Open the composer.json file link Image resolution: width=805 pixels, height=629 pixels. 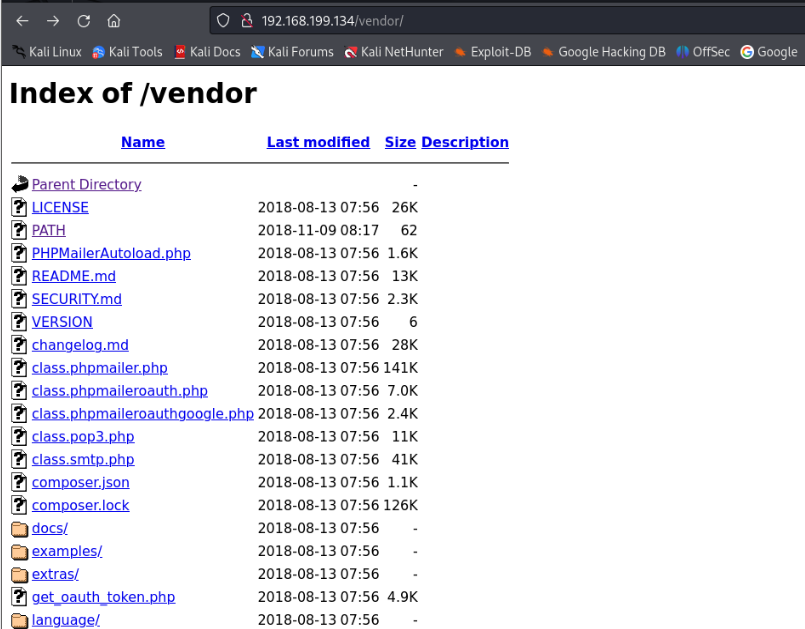80,482
